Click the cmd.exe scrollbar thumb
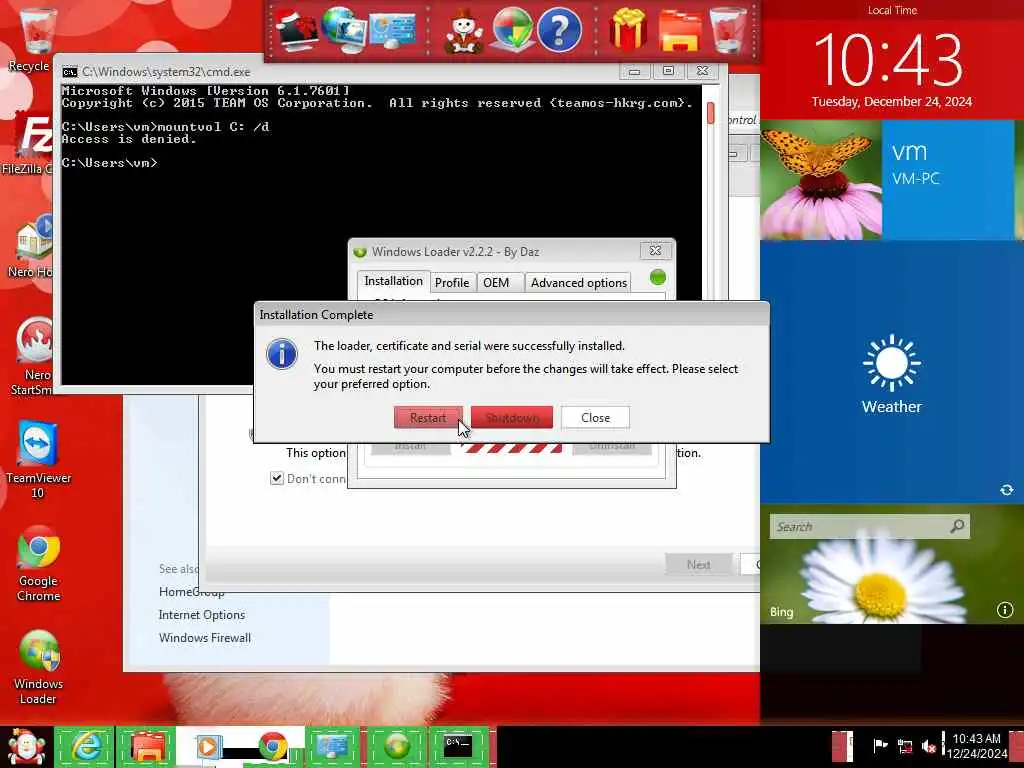The width and height of the screenshot is (1024, 768). (x=711, y=112)
